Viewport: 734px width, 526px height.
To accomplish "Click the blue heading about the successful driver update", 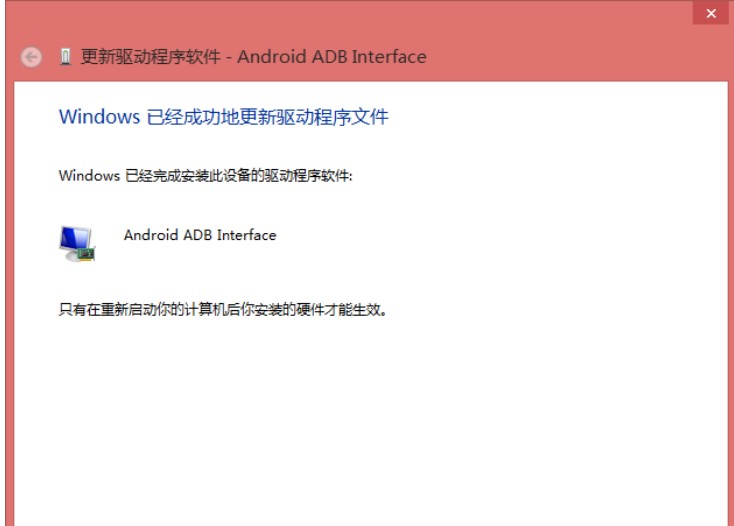I will click(x=223, y=117).
